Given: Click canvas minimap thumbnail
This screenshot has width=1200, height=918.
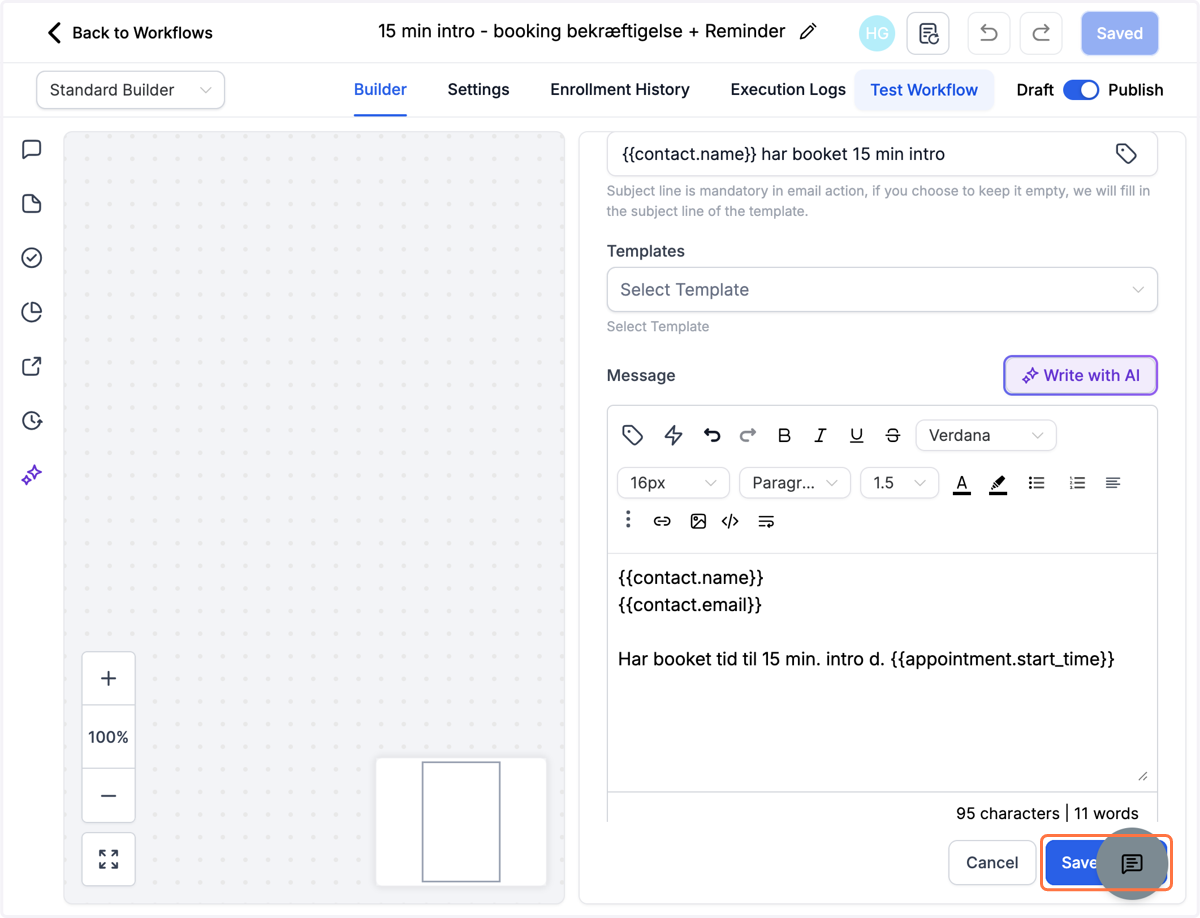Looking at the screenshot, I should pos(461,822).
